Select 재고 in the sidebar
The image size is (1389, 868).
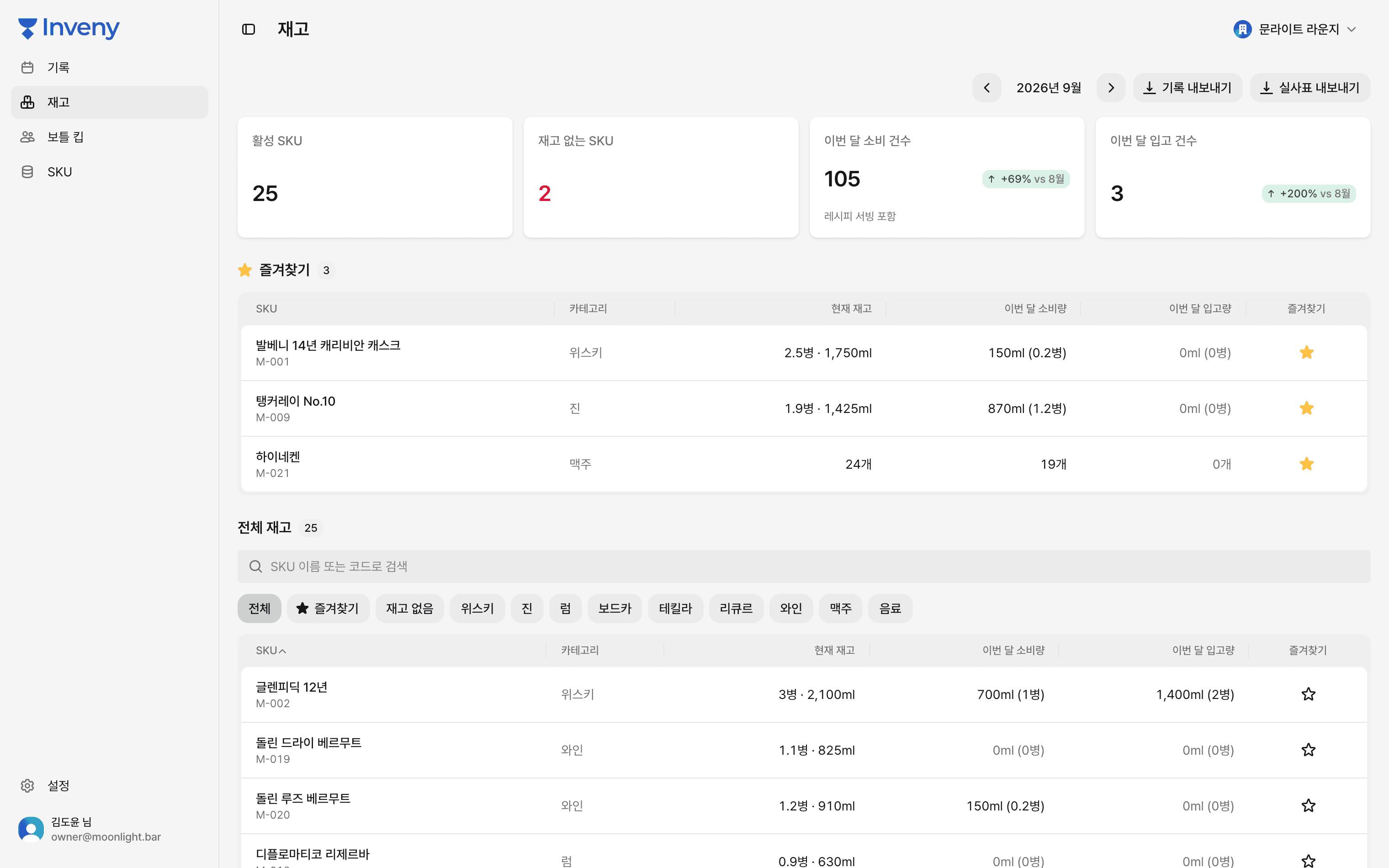(x=110, y=102)
